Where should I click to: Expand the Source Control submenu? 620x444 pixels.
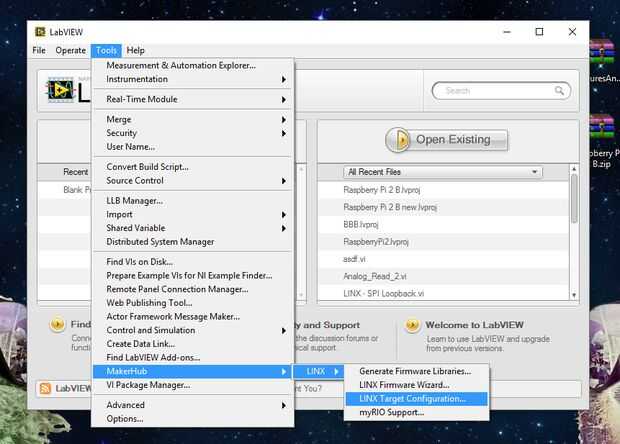[193, 181]
